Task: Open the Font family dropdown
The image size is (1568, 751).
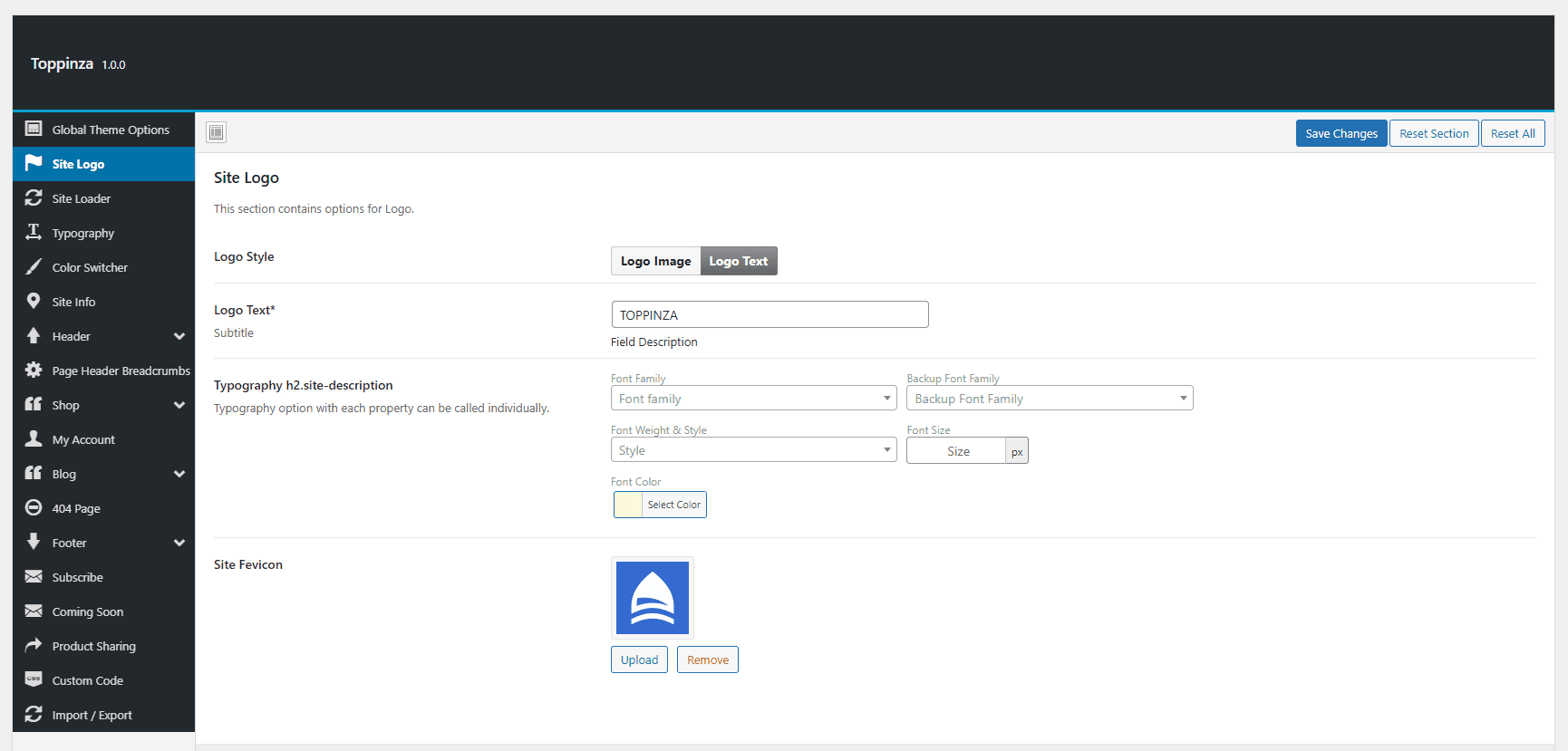Action: [x=754, y=399]
